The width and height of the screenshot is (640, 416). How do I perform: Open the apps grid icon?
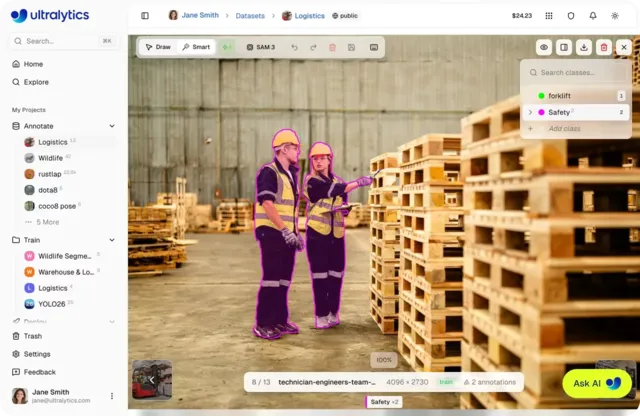click(x=549, y=16)
